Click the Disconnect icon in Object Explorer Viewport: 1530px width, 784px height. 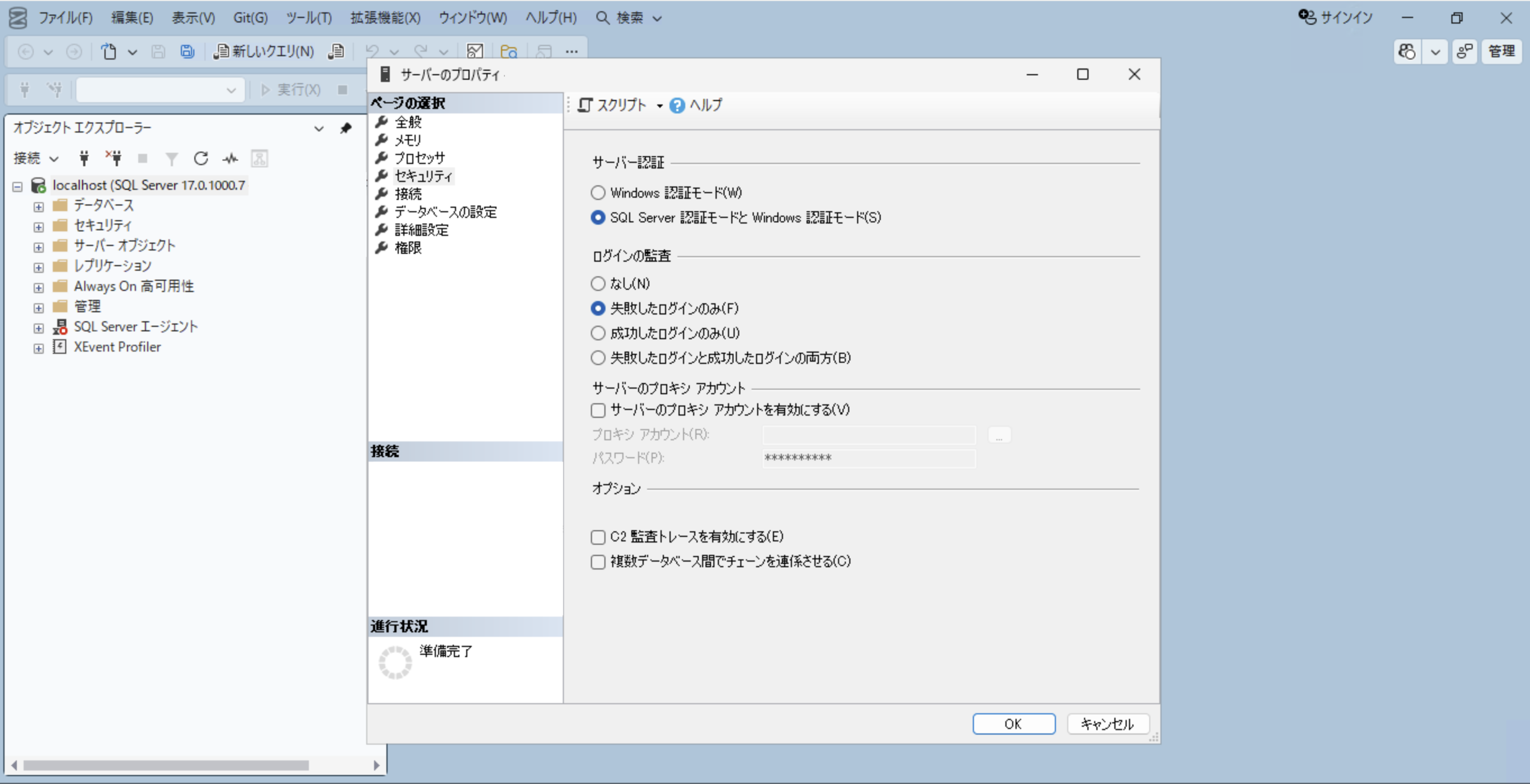113,158
